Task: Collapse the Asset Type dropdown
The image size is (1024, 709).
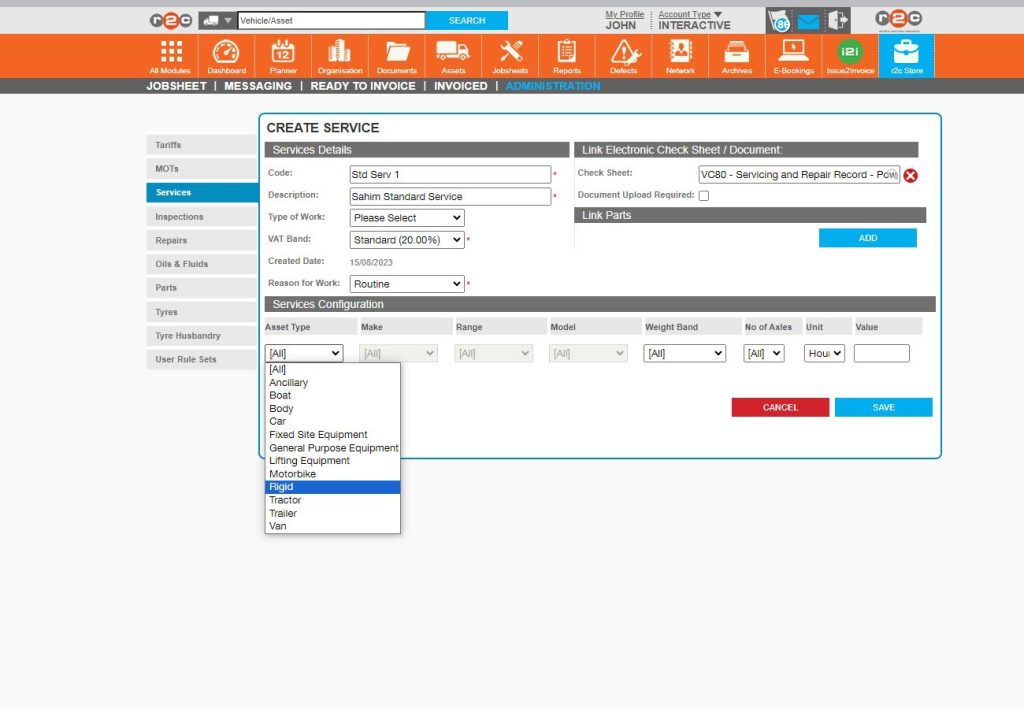Action: coord(304,353)
